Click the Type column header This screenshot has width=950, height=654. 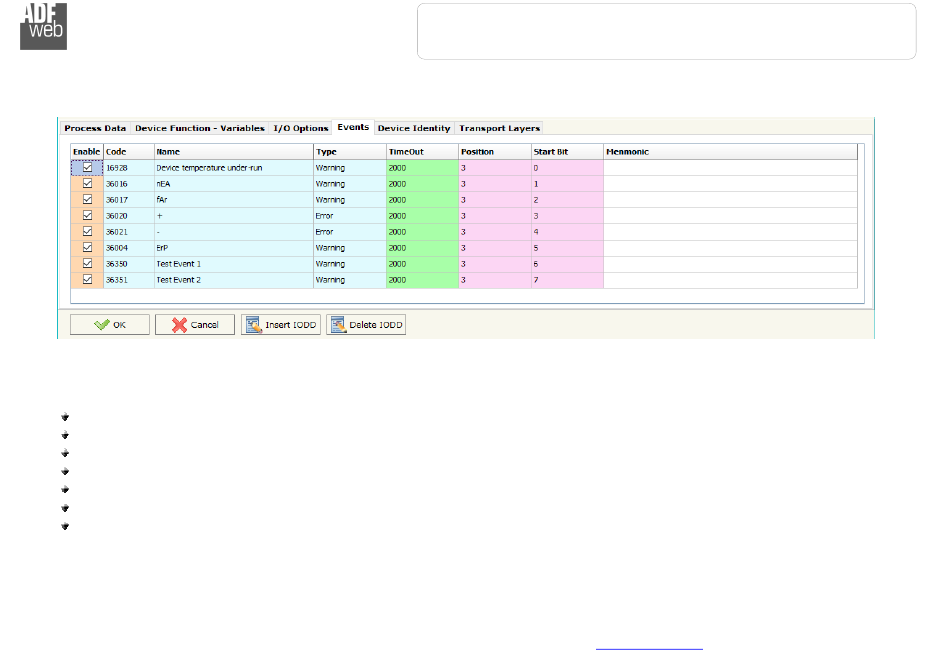click(x=349, y=152)
